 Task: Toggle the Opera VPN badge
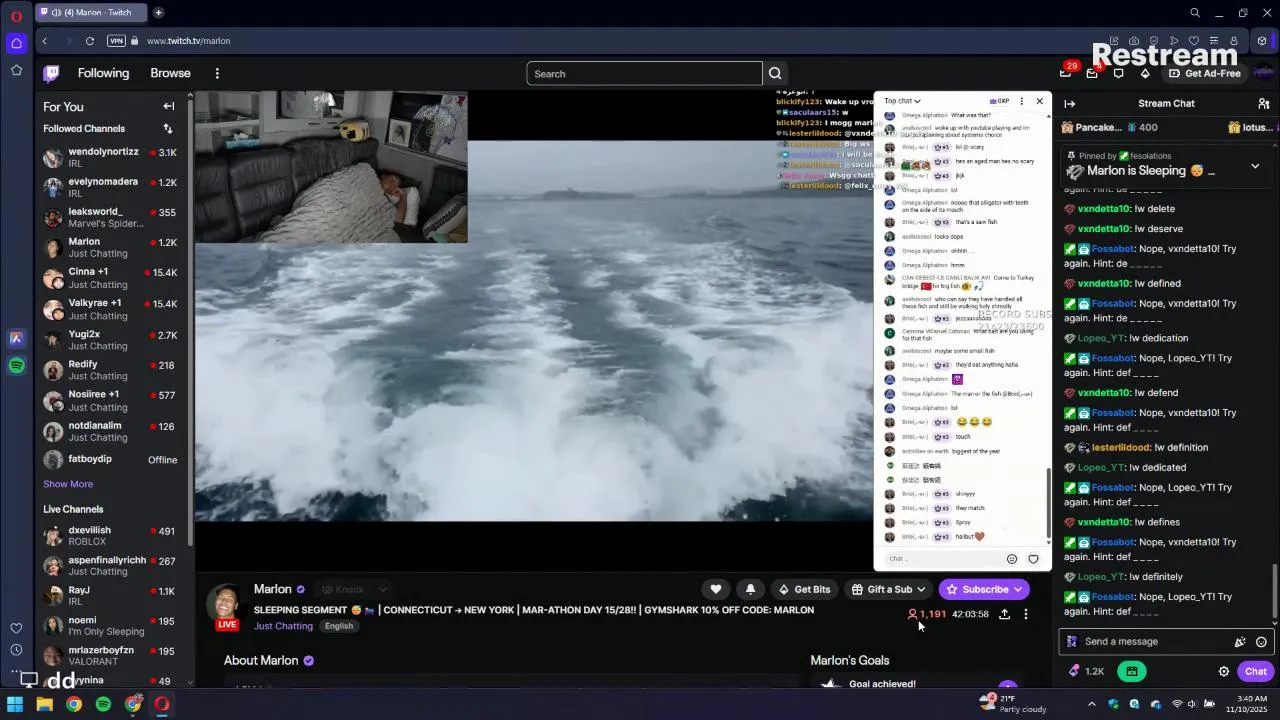click(116, 41)
